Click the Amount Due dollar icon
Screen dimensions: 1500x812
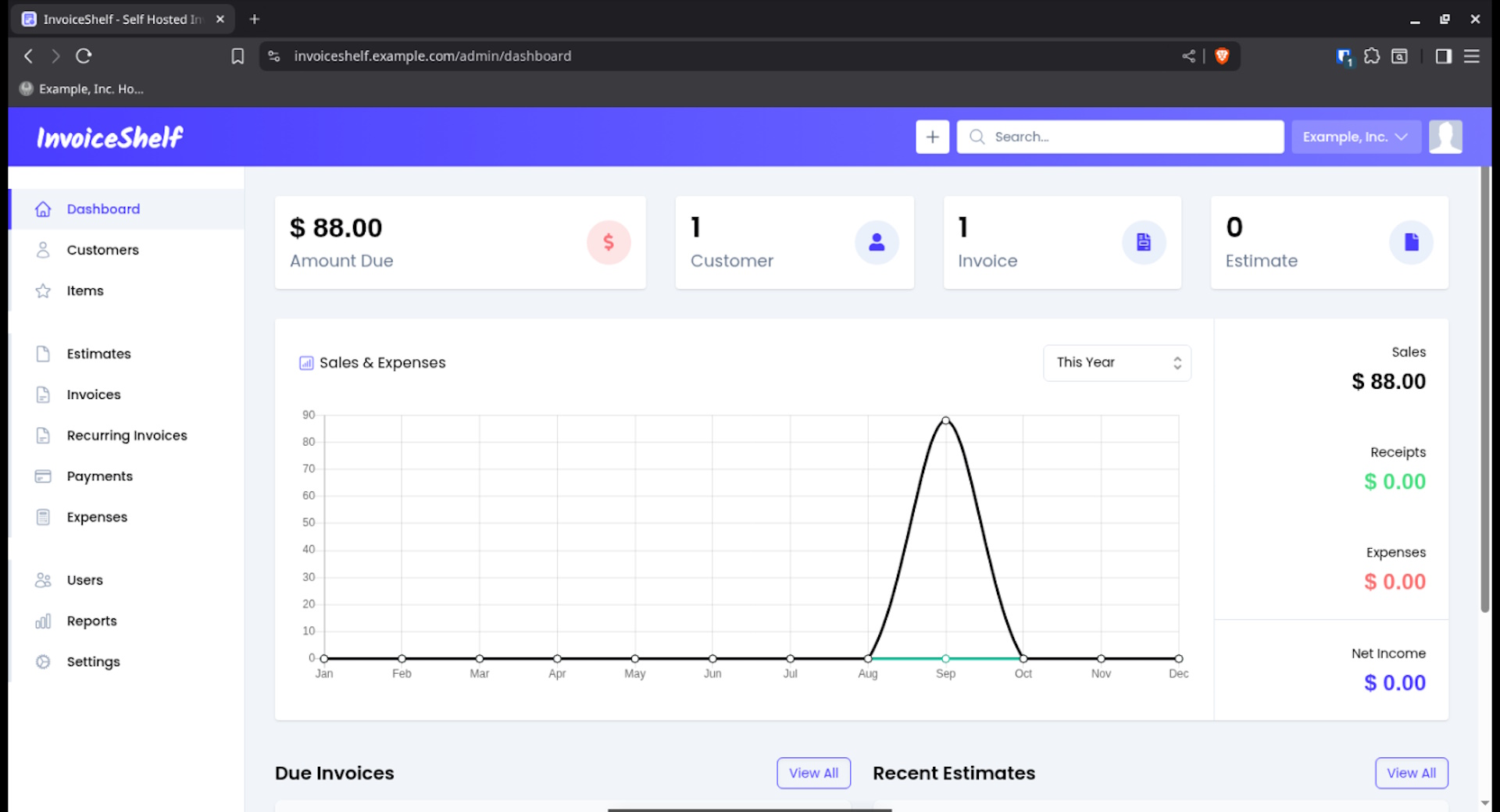pos(608,242)
